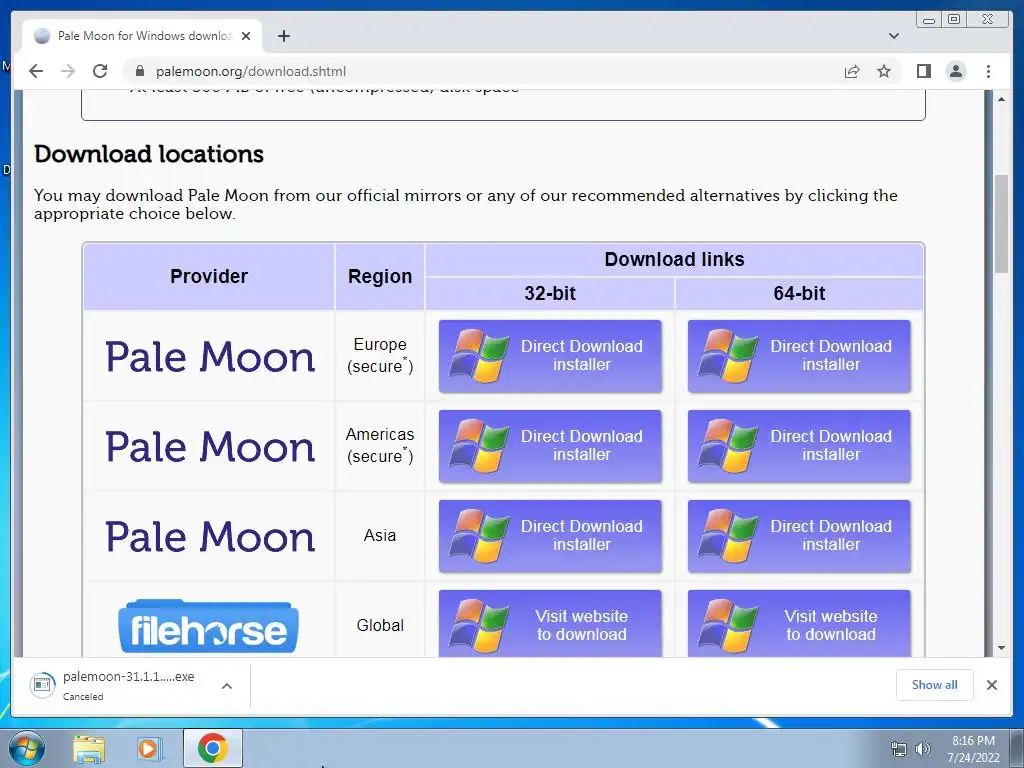Open a new browser tab
This screenshot has width=1024, height=768.
[x=283, y=36]
